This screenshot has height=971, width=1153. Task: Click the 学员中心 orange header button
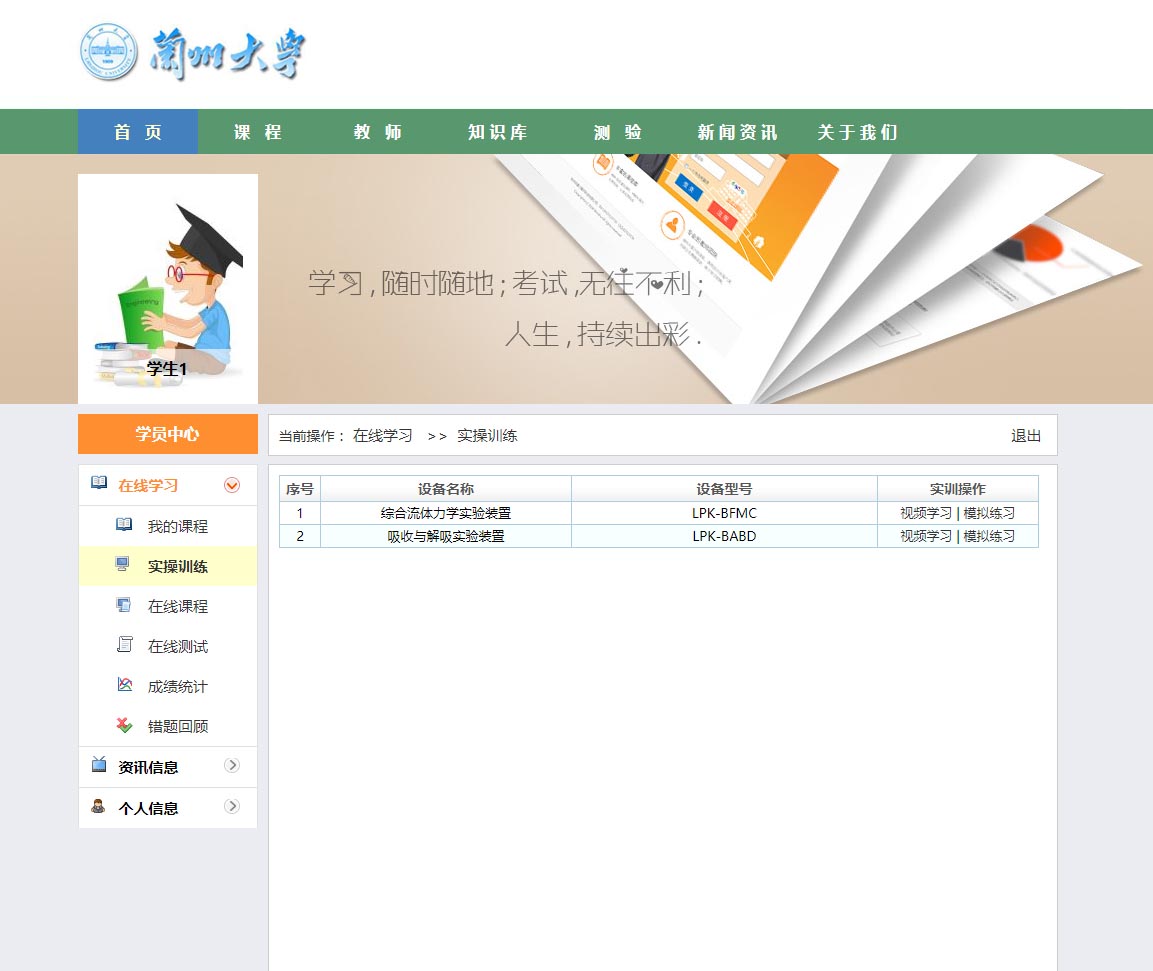point(167,434)
